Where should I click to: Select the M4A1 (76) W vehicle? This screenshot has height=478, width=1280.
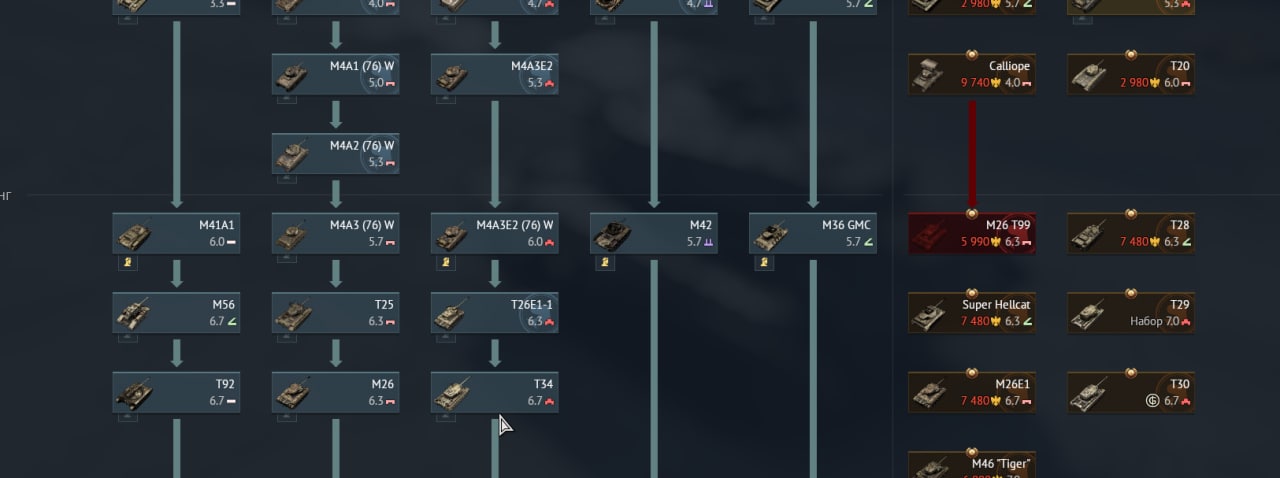coord(335,74)
